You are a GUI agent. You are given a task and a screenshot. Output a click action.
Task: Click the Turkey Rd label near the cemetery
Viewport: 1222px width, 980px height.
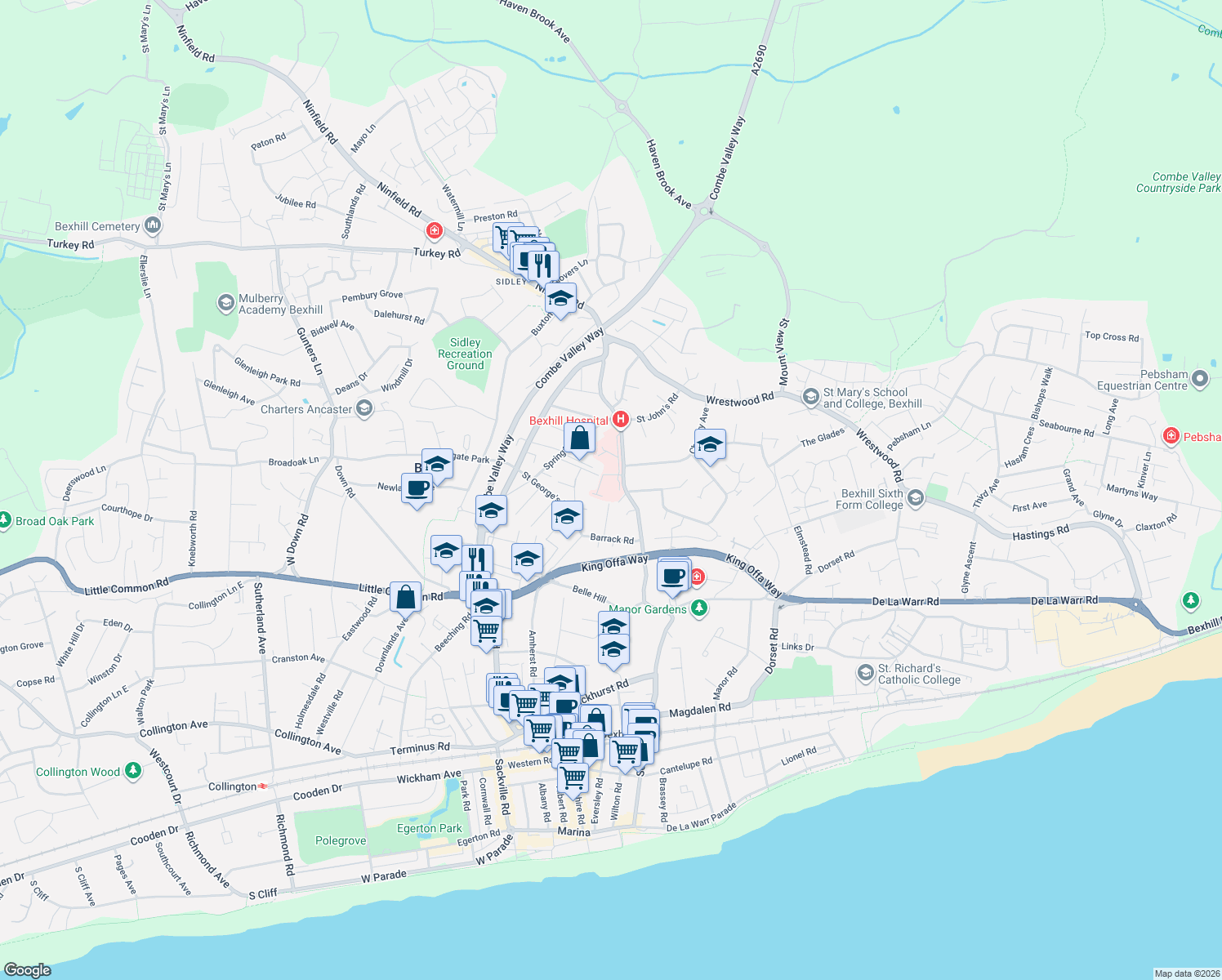pos(70,244)
